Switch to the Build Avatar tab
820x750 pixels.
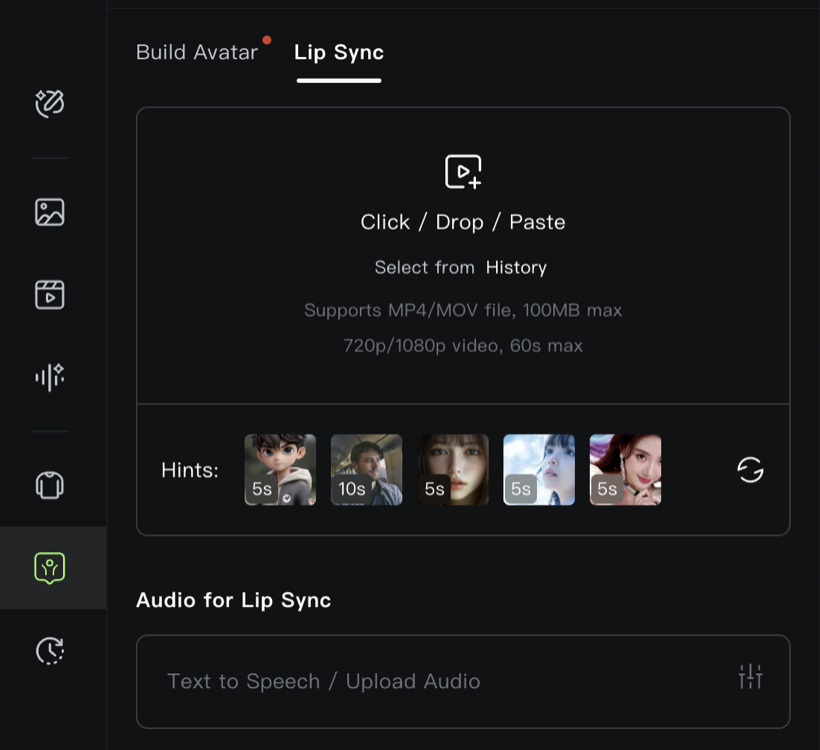coord(197,53)
